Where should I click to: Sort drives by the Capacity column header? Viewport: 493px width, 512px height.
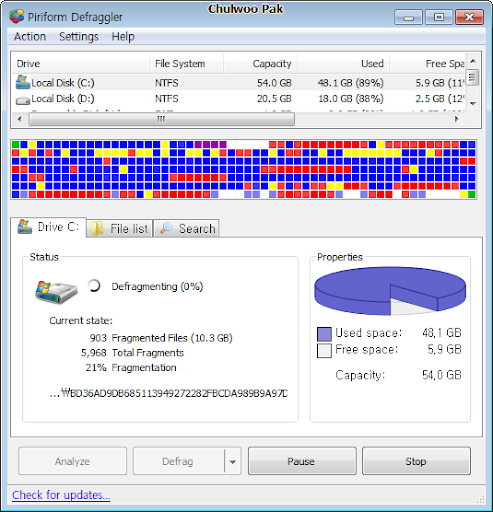coord(261,63)
